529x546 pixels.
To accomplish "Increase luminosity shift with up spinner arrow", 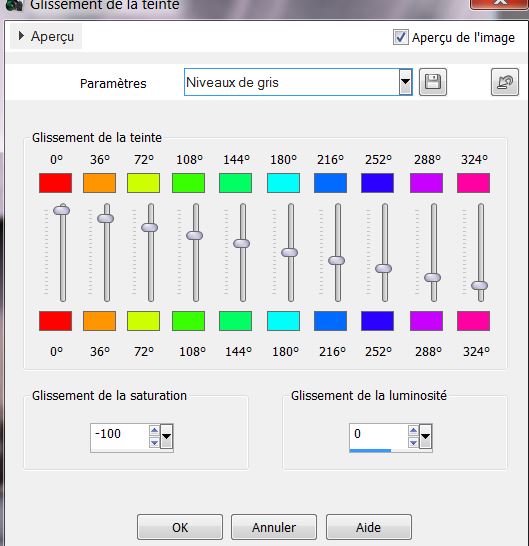I will point(413,431).
